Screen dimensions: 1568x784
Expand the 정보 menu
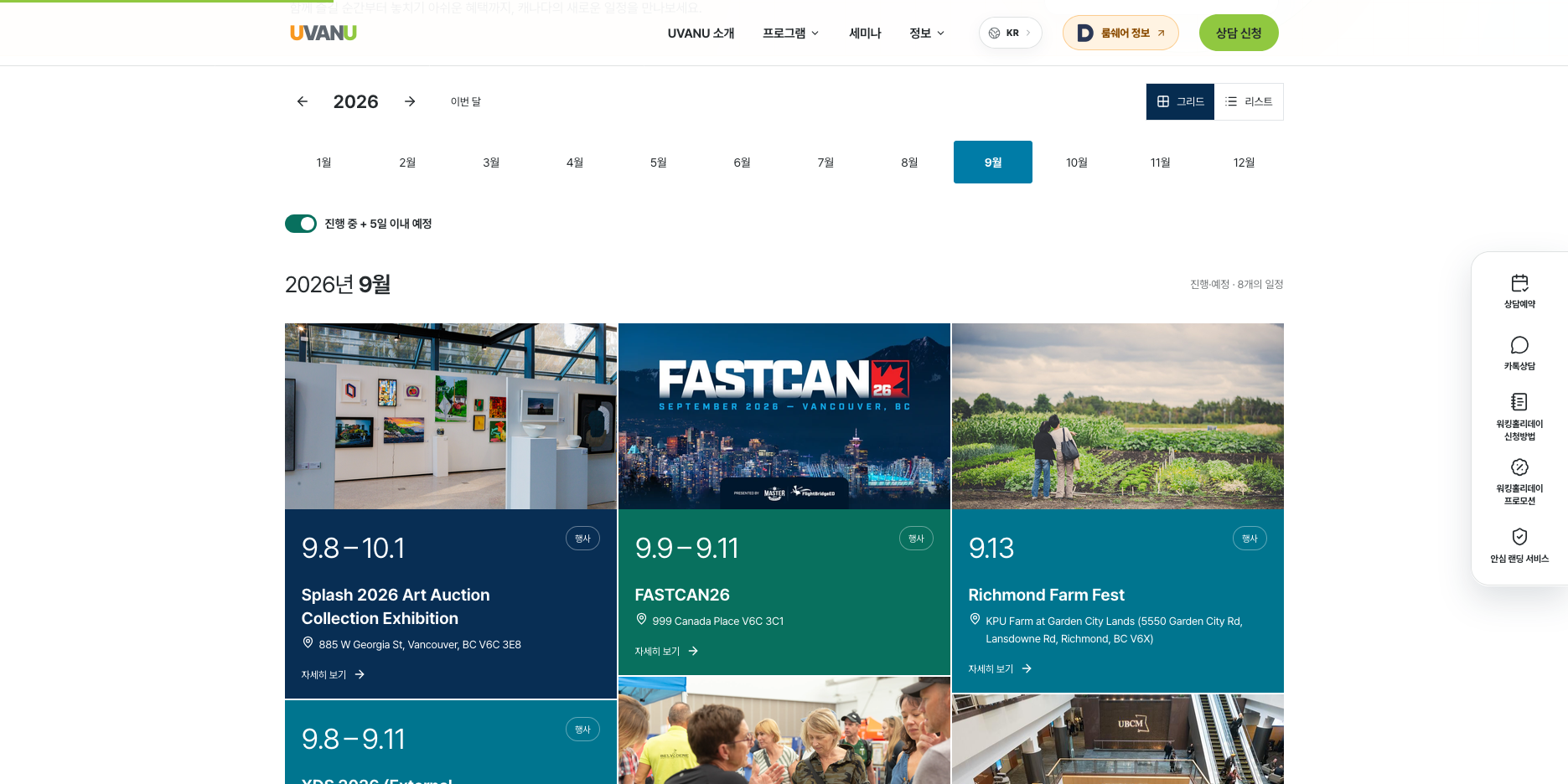point(927,33)
